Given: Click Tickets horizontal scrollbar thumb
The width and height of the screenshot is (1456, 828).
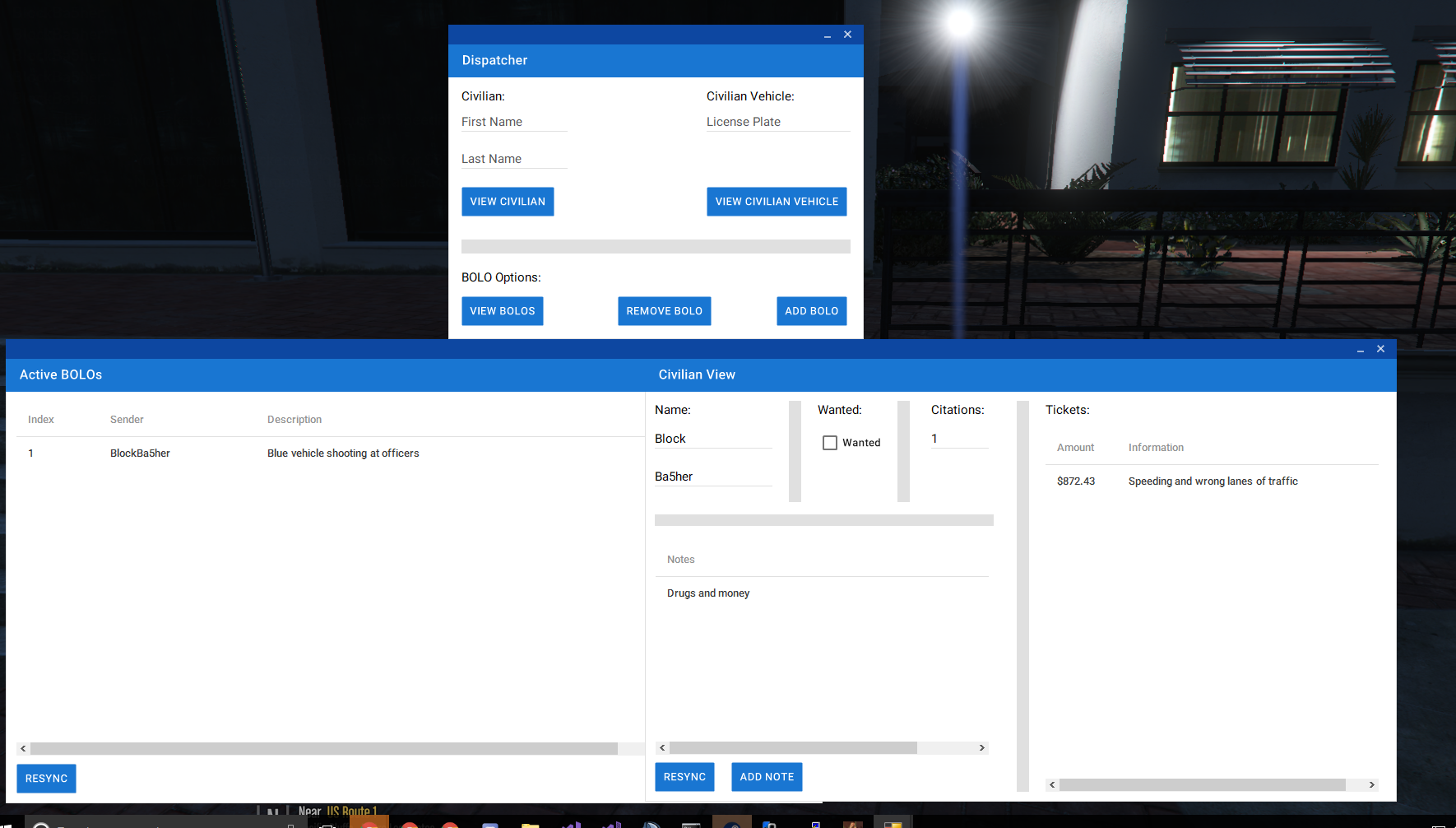Looking at the screenshot, I should pos(1202,784).
